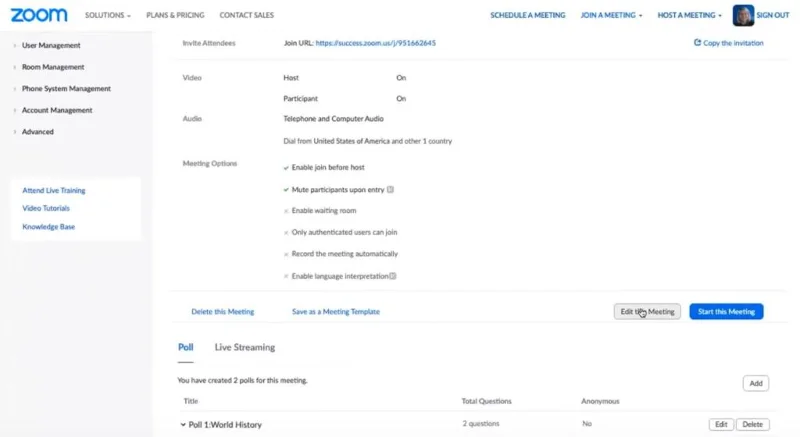Click 'You have created 2 polls' text
Viewport: 800px width, 437px height.
click(242, 380)
